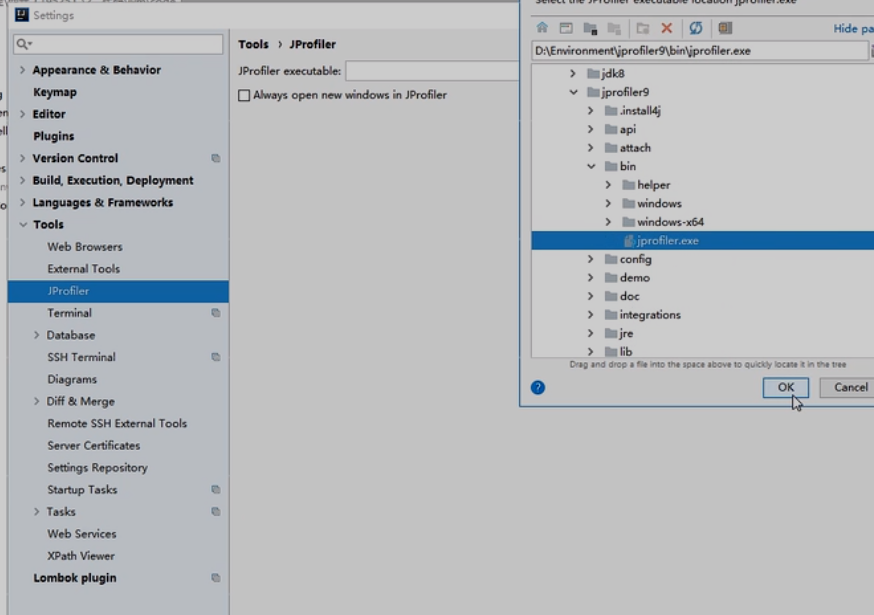Image resolution: width=874 pixels, height=615 pixels.
Task: Expand the Database node under Tools
Action: (x=37, y=335)
